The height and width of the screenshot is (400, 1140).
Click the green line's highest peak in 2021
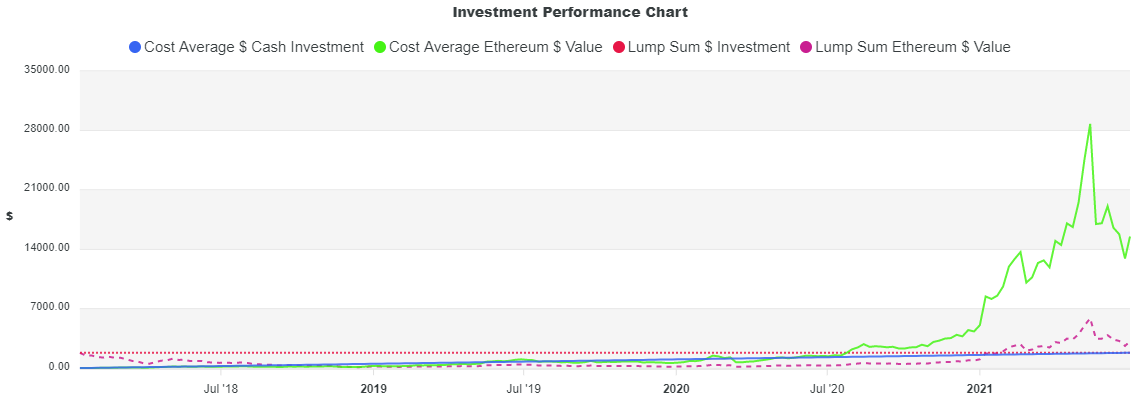coord(1089,125)
